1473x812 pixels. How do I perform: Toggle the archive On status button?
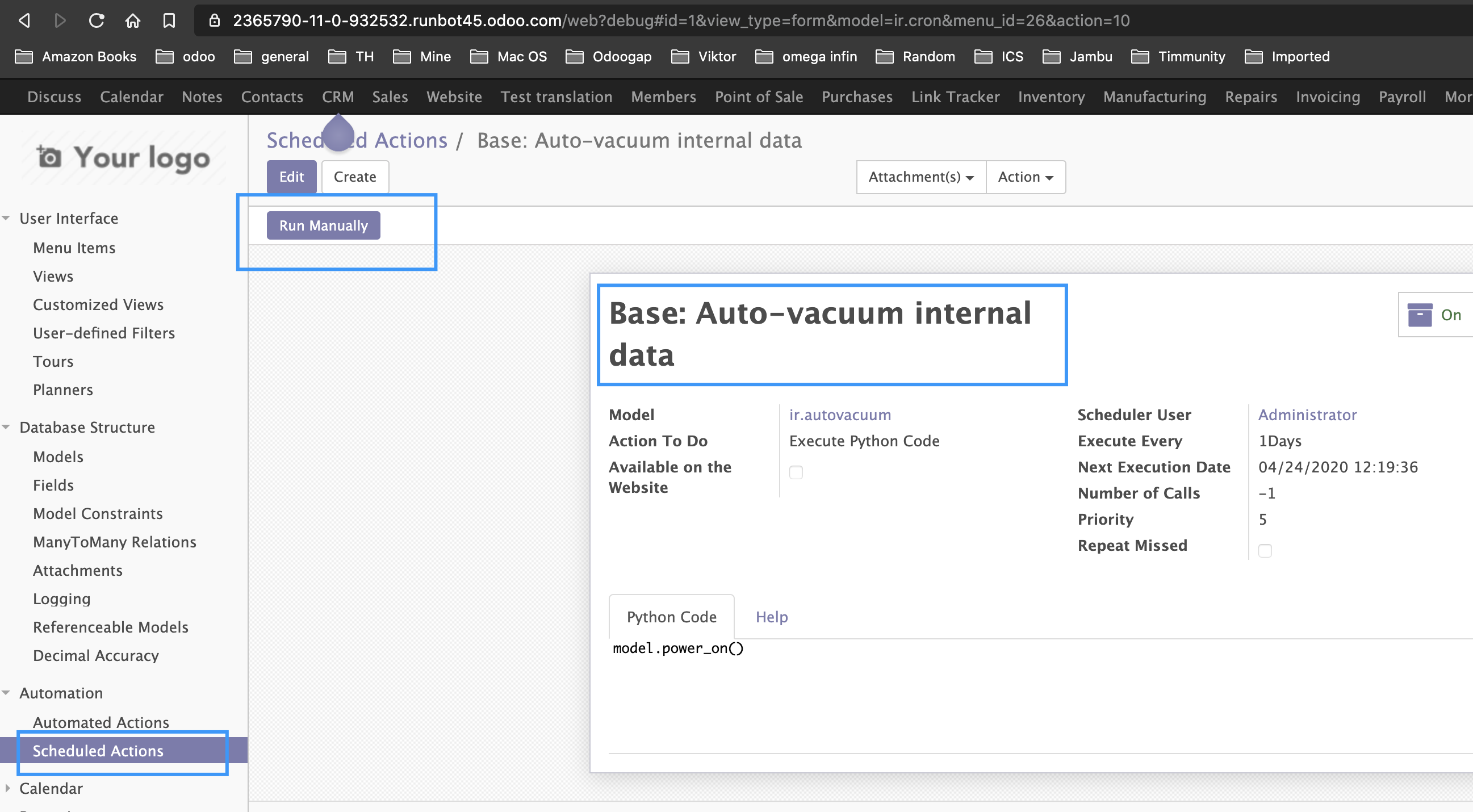coord(1436,315)
